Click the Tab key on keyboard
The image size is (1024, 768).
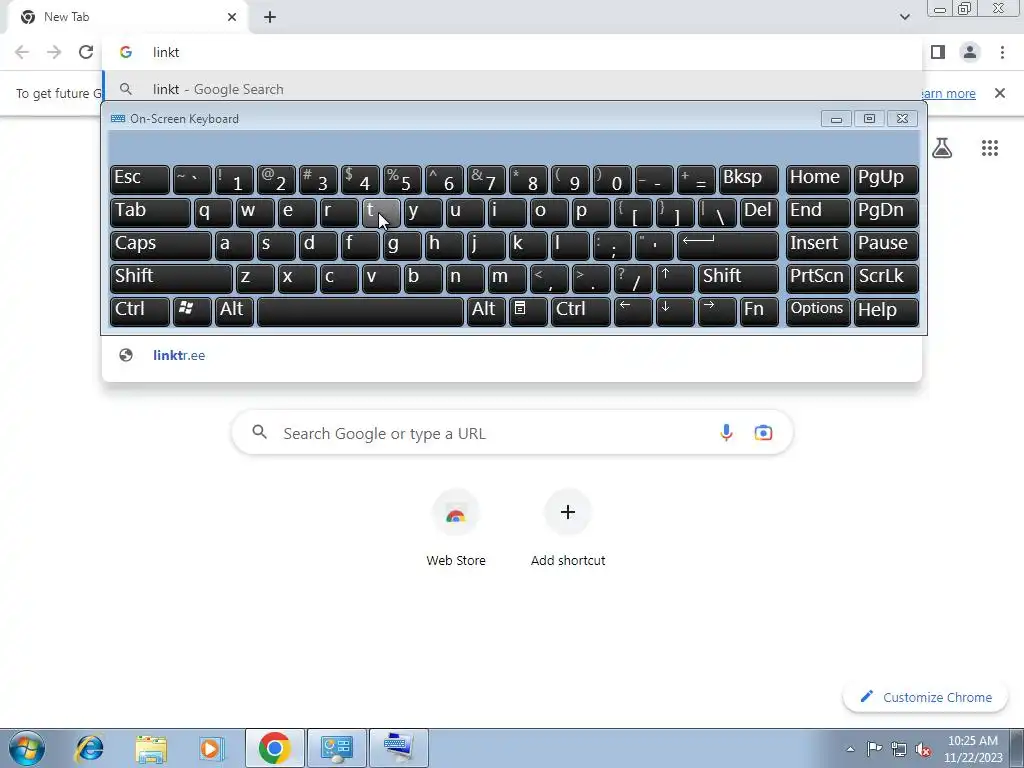pyautogui.click(x=150, y=212)
